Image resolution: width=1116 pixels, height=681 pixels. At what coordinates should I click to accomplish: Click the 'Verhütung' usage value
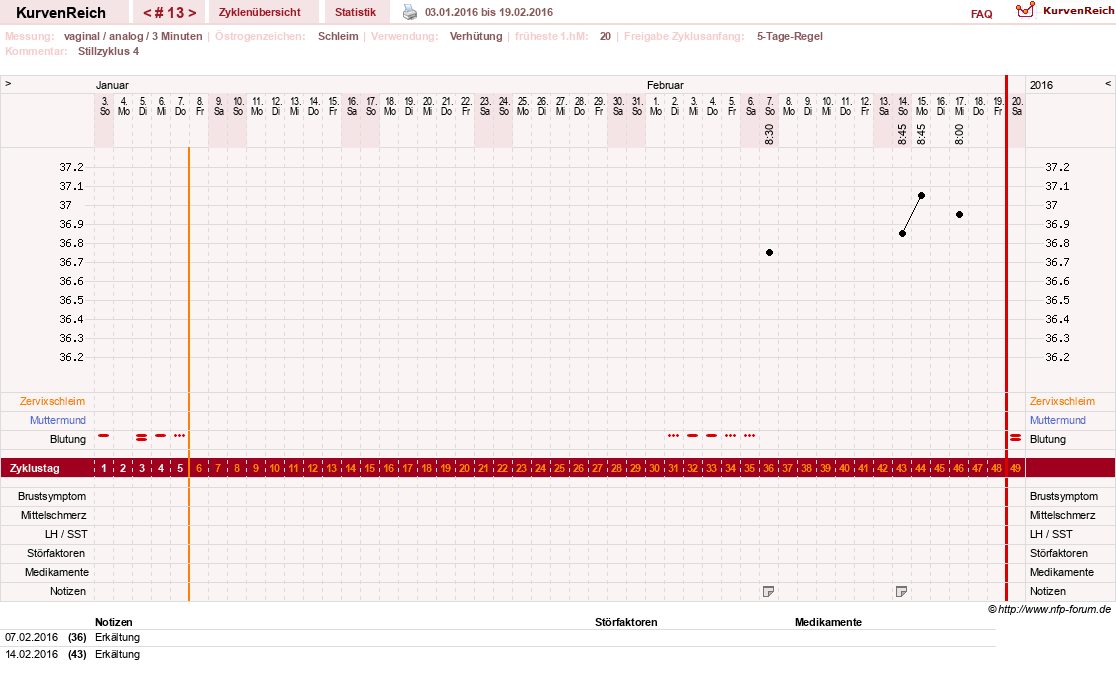tap(476, 36)
